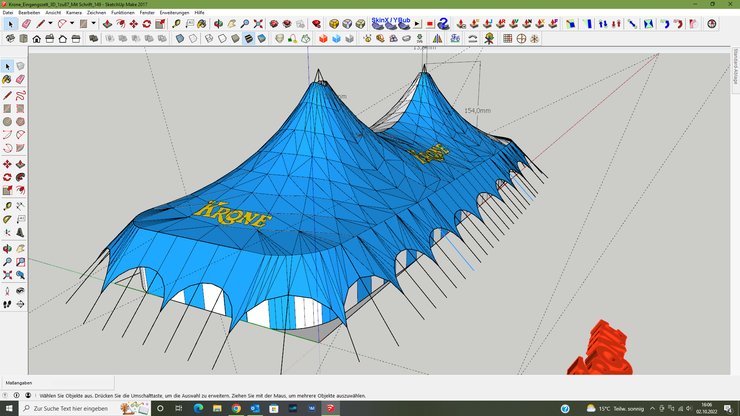This screenshot has height=416, width=740.
Task: Choose the Offset tool in top toolbar
Action: 121,24
